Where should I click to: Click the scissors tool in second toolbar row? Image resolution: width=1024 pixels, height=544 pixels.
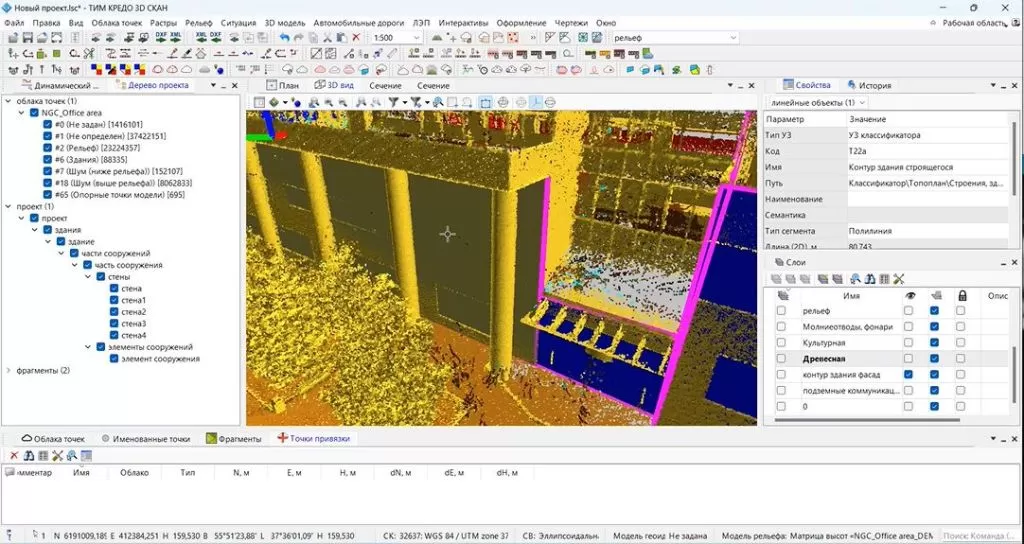coord(89,54)
